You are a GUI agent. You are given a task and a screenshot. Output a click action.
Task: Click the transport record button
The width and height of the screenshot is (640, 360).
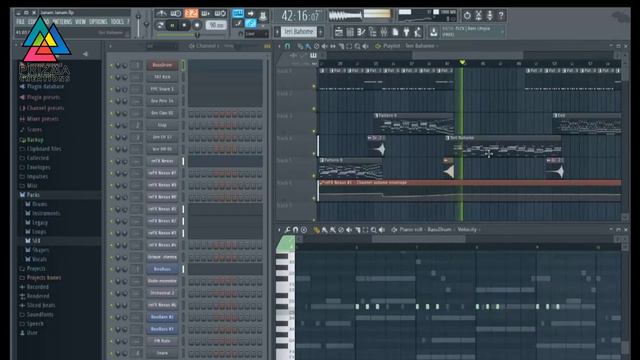[x=197, y=25]
